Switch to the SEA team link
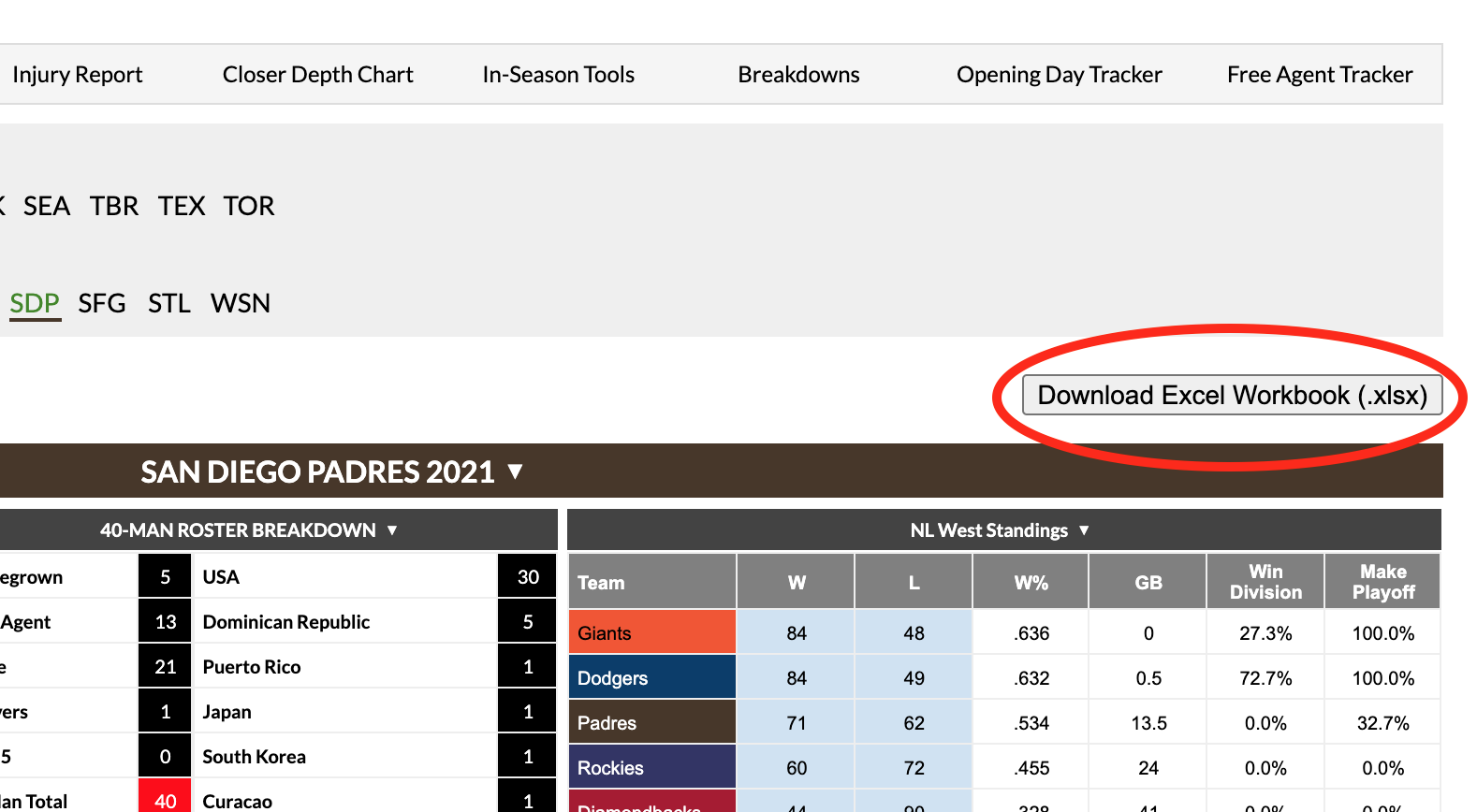The height and width of the screenshot is (812, 1477). coord(47,206)
